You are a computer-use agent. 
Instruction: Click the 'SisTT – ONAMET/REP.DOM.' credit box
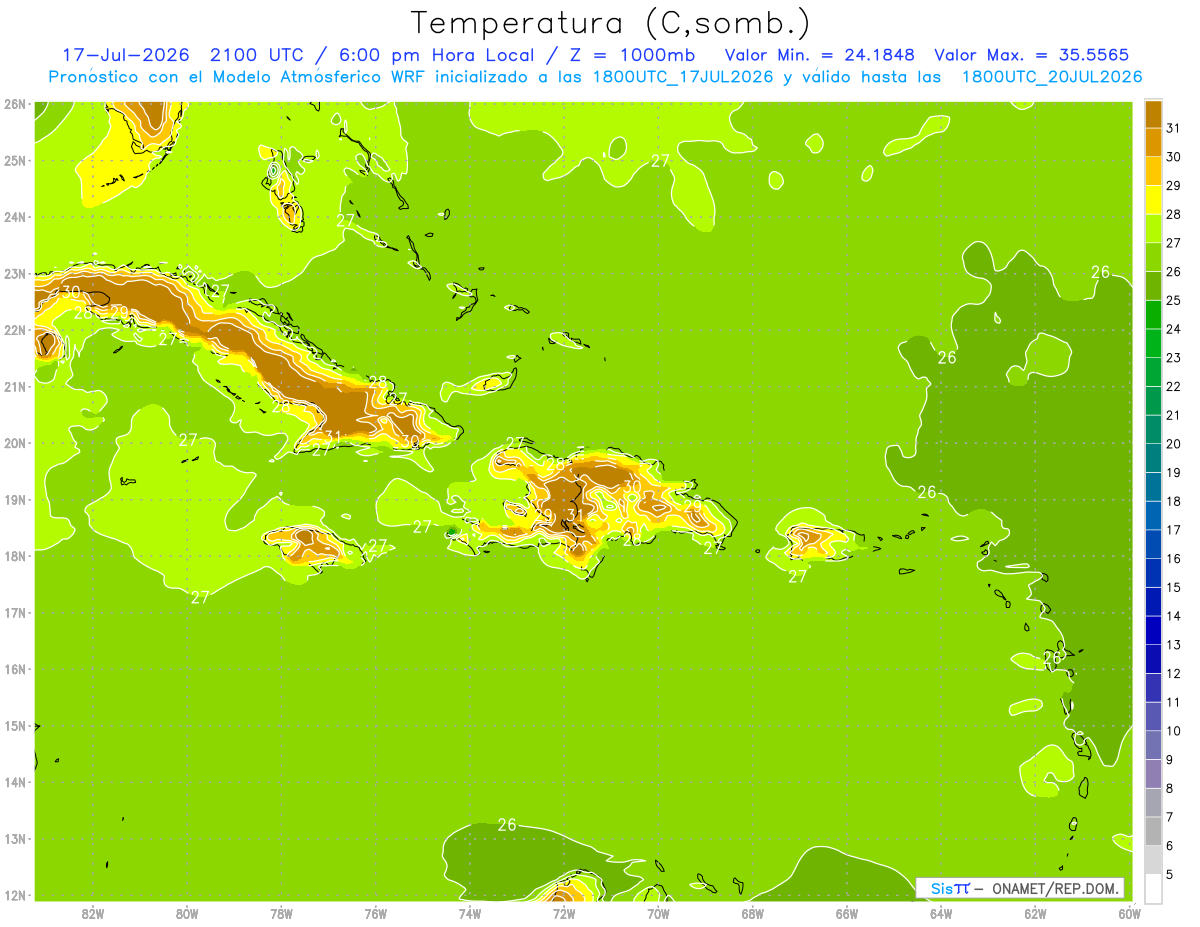[1020, 888]
